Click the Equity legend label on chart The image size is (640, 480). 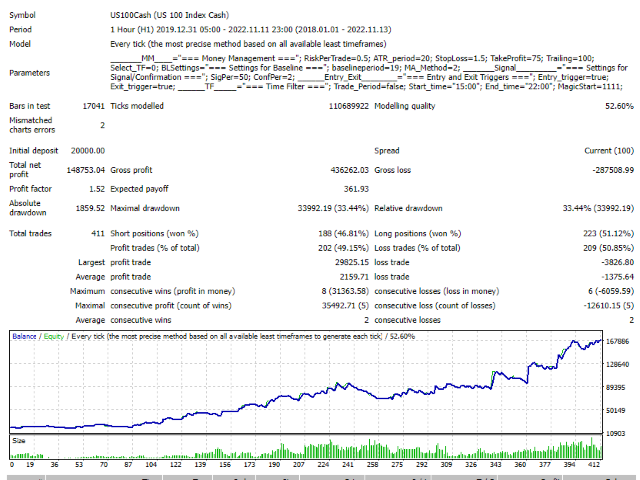53,336
